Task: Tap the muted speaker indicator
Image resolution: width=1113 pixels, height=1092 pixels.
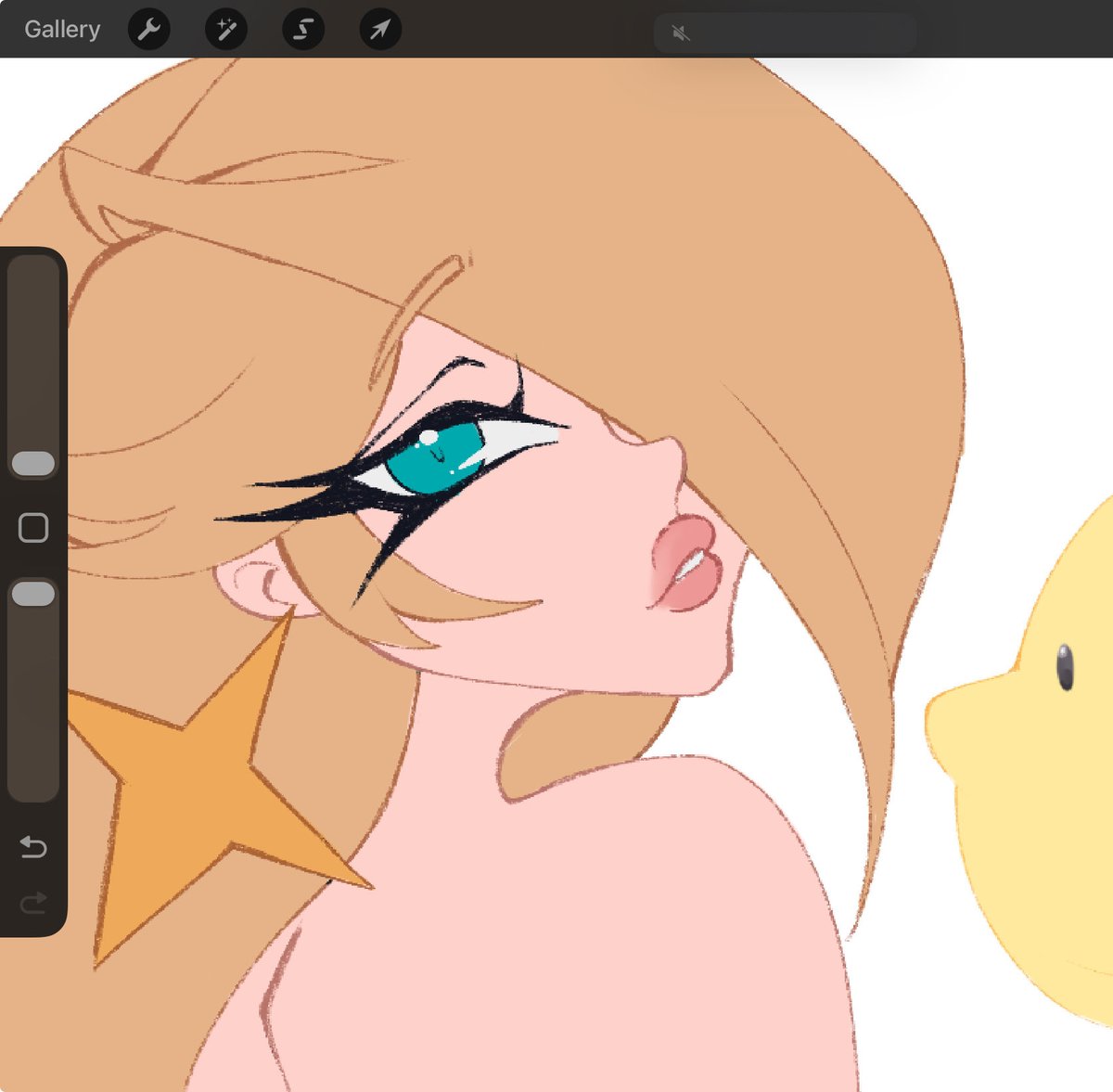Action: pyautogui.click(x=681, y=34)
